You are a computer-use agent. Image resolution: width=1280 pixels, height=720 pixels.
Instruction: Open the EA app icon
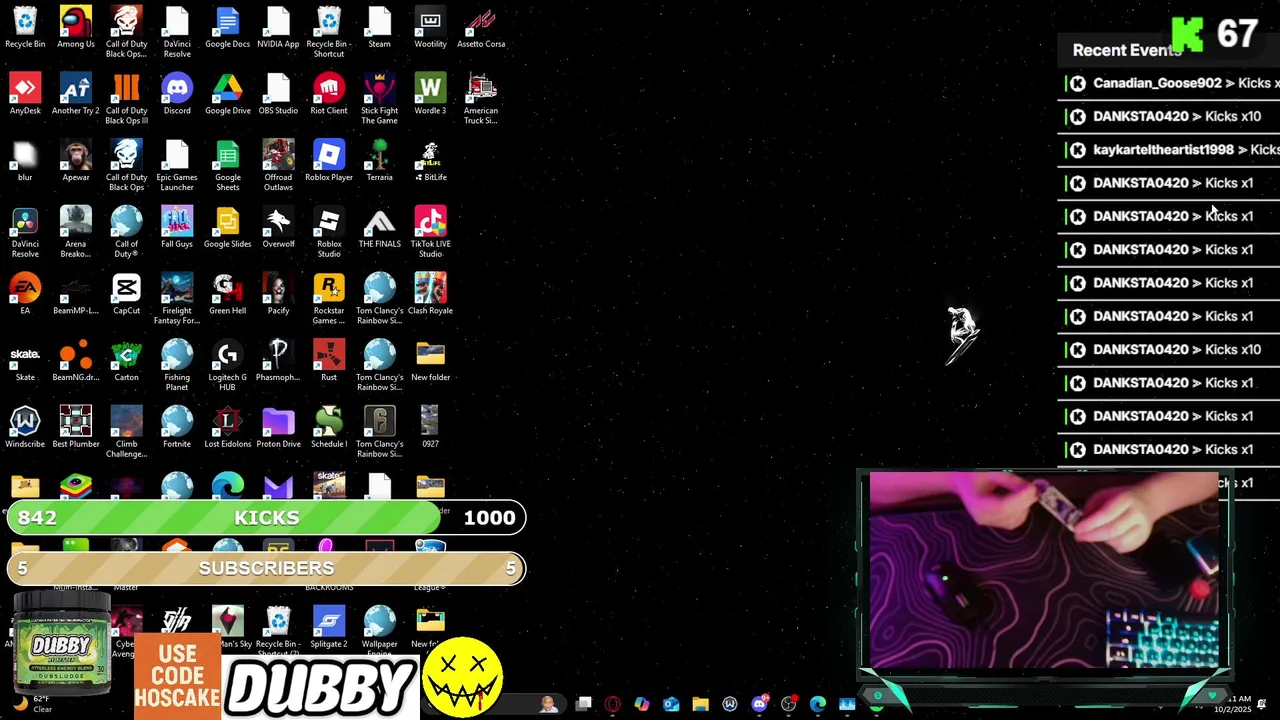(25, 294)
